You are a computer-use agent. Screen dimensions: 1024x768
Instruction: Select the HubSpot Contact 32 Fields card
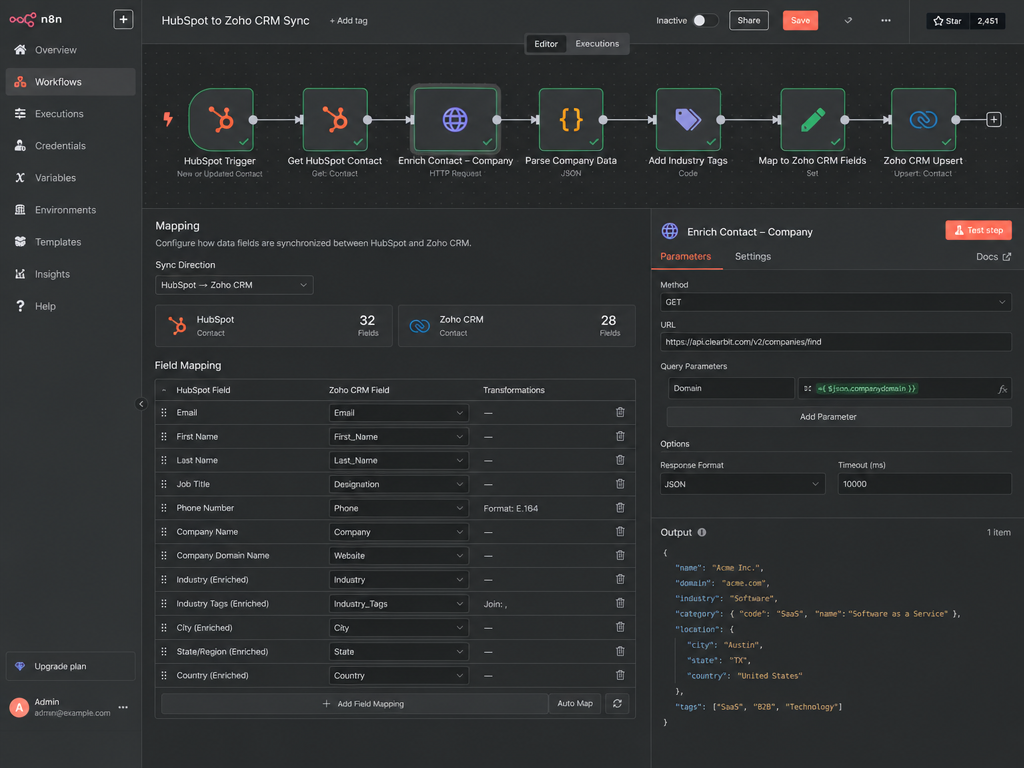(274, 325)
